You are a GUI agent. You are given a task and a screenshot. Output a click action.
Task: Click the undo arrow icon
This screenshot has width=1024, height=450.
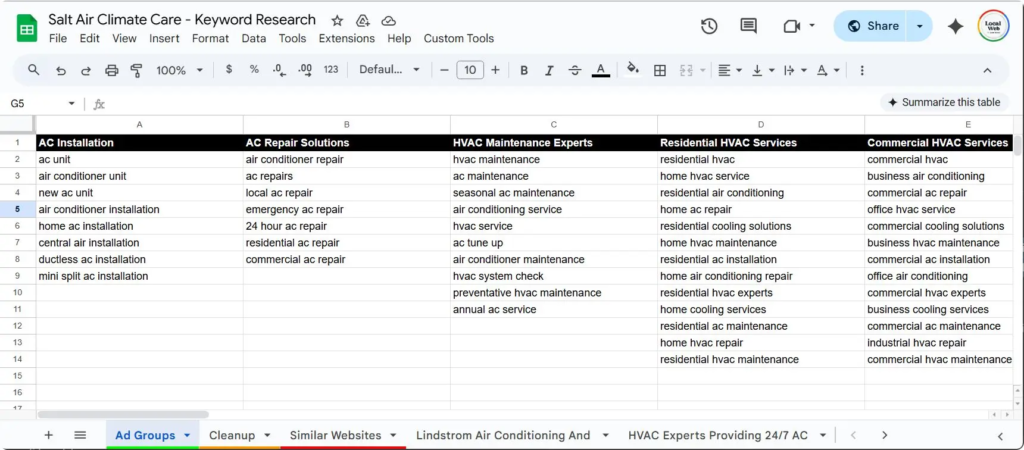[61, 70]
